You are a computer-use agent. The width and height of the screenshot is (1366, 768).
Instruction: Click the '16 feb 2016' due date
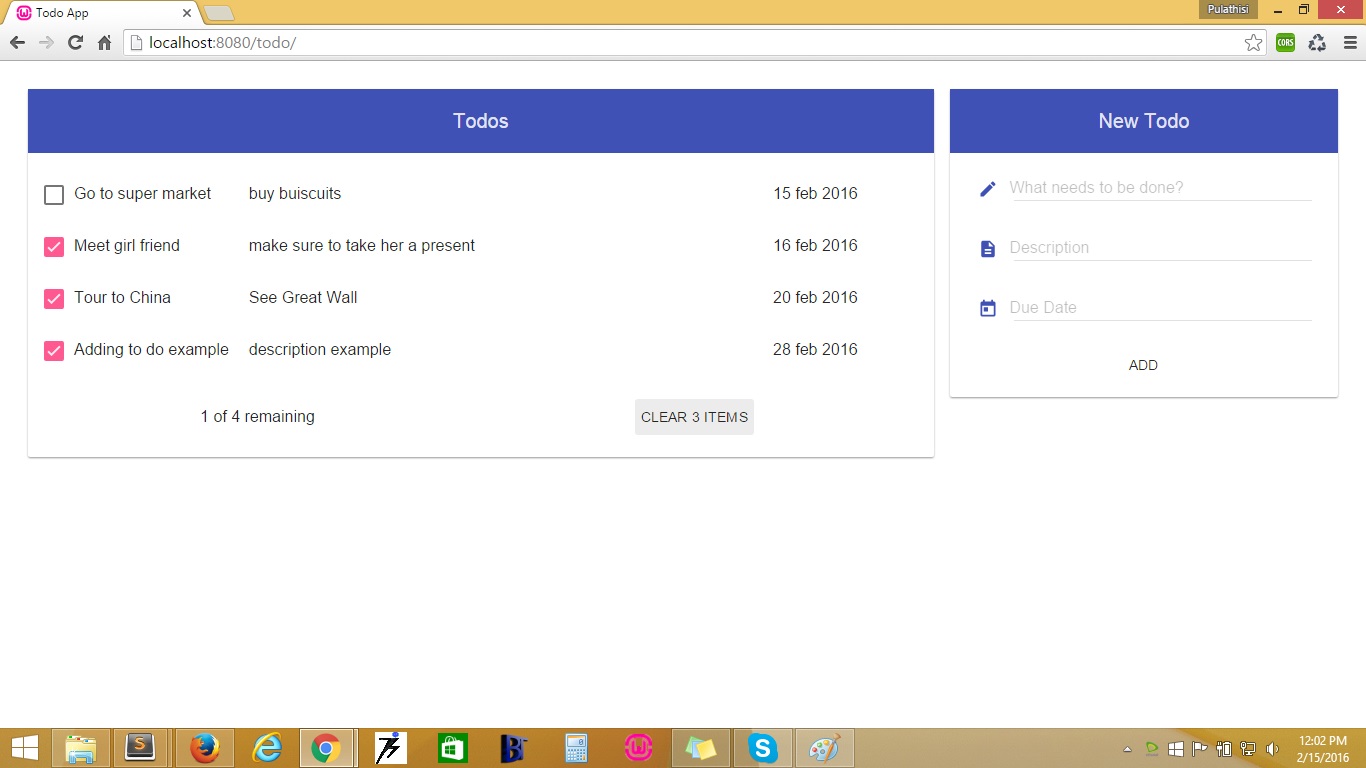[815, 246]
